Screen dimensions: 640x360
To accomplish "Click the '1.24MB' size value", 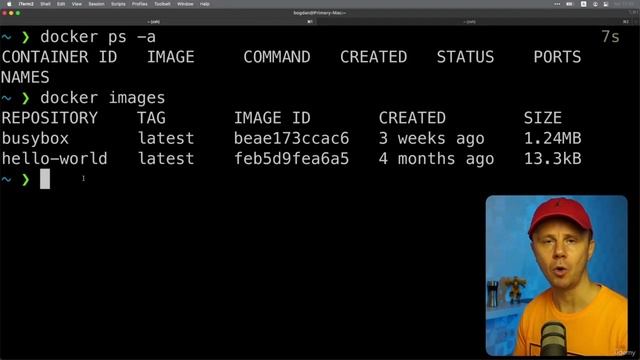I will coord(553,139).
